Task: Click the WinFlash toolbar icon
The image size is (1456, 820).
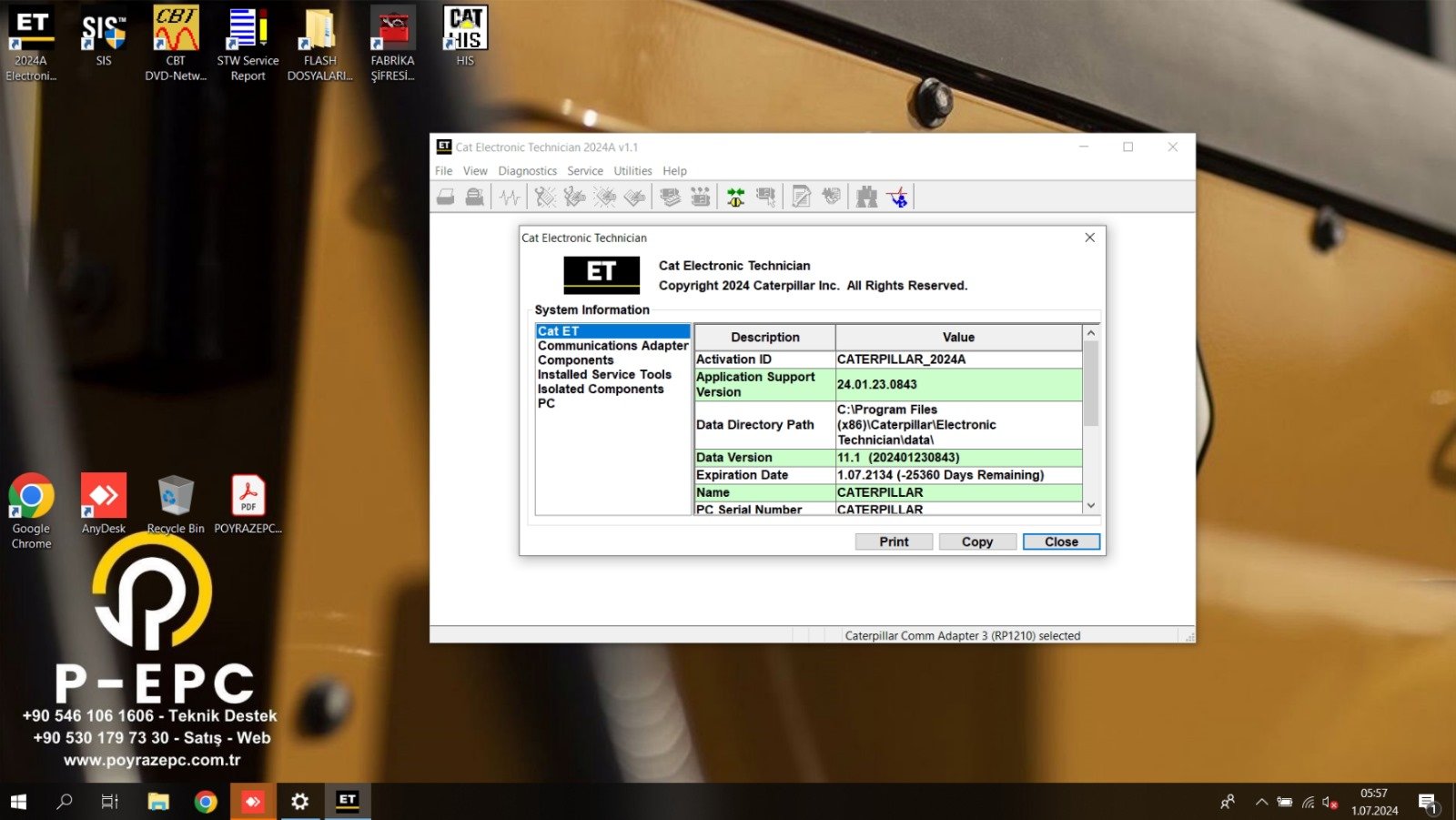Action: 832,197
